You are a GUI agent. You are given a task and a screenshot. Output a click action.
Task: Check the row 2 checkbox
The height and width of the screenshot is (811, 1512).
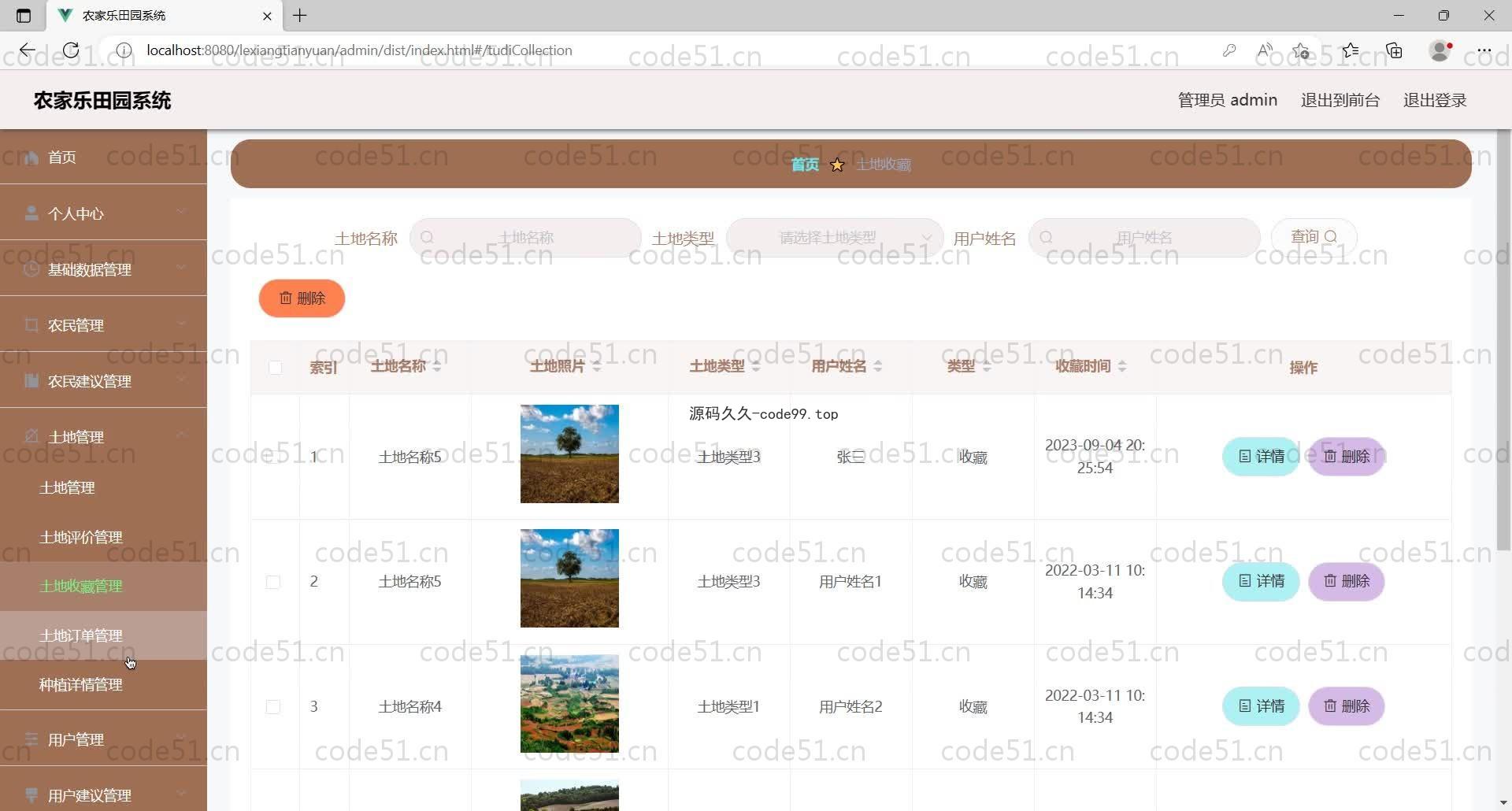[x=273, y=582]
